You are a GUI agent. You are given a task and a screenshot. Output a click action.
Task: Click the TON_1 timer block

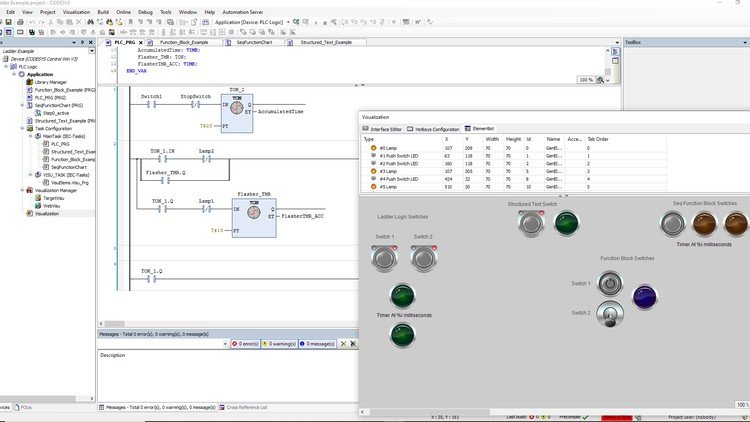point(237,113)
